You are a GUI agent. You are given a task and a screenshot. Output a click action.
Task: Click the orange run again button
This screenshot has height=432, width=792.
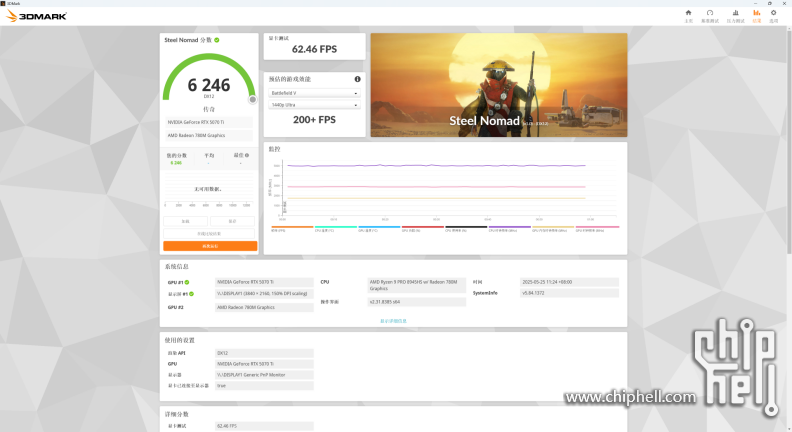click(x=210, y=246)
